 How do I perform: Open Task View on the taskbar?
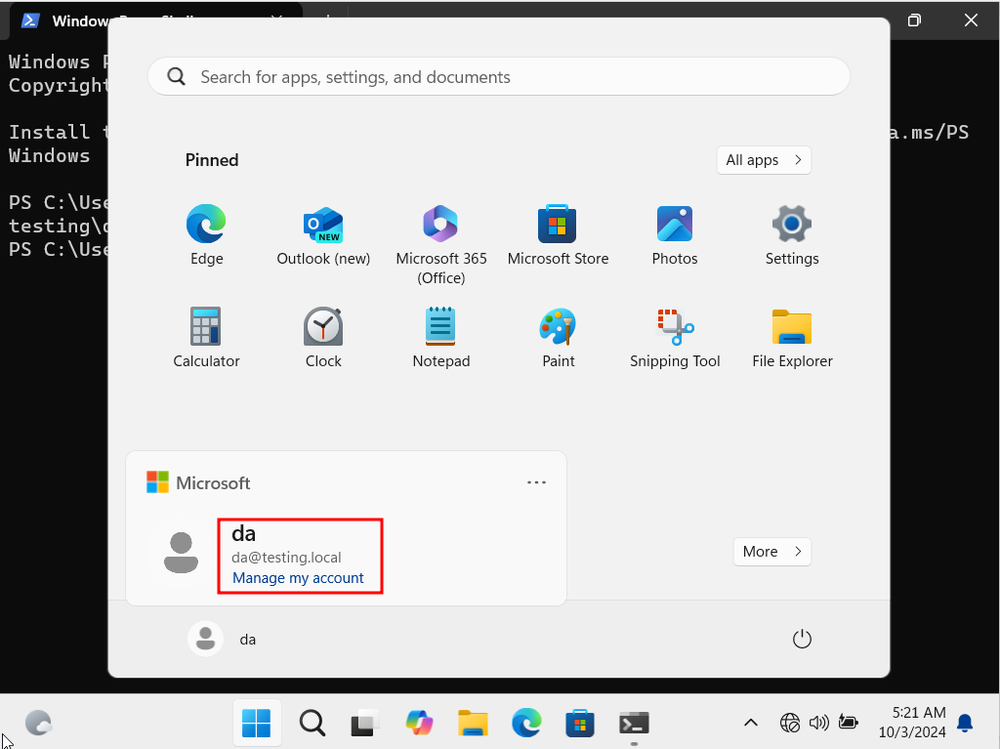[365, 723]
